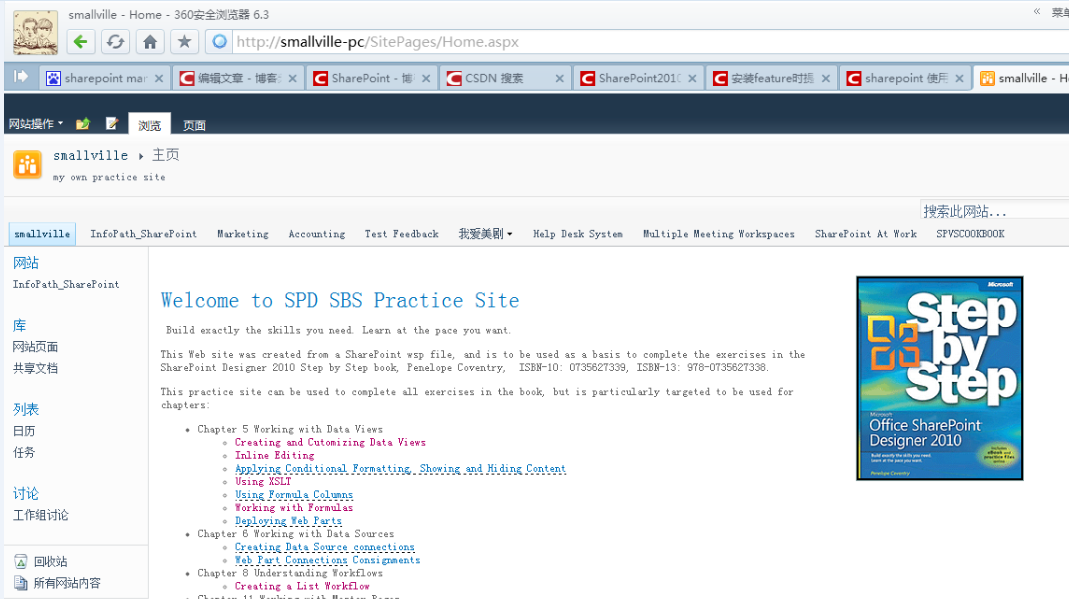The width and height of the screenshot is (1069, 599).
Task: Click 库 heading in left nav
Action: pyautogui.click(x=19, y=326)
